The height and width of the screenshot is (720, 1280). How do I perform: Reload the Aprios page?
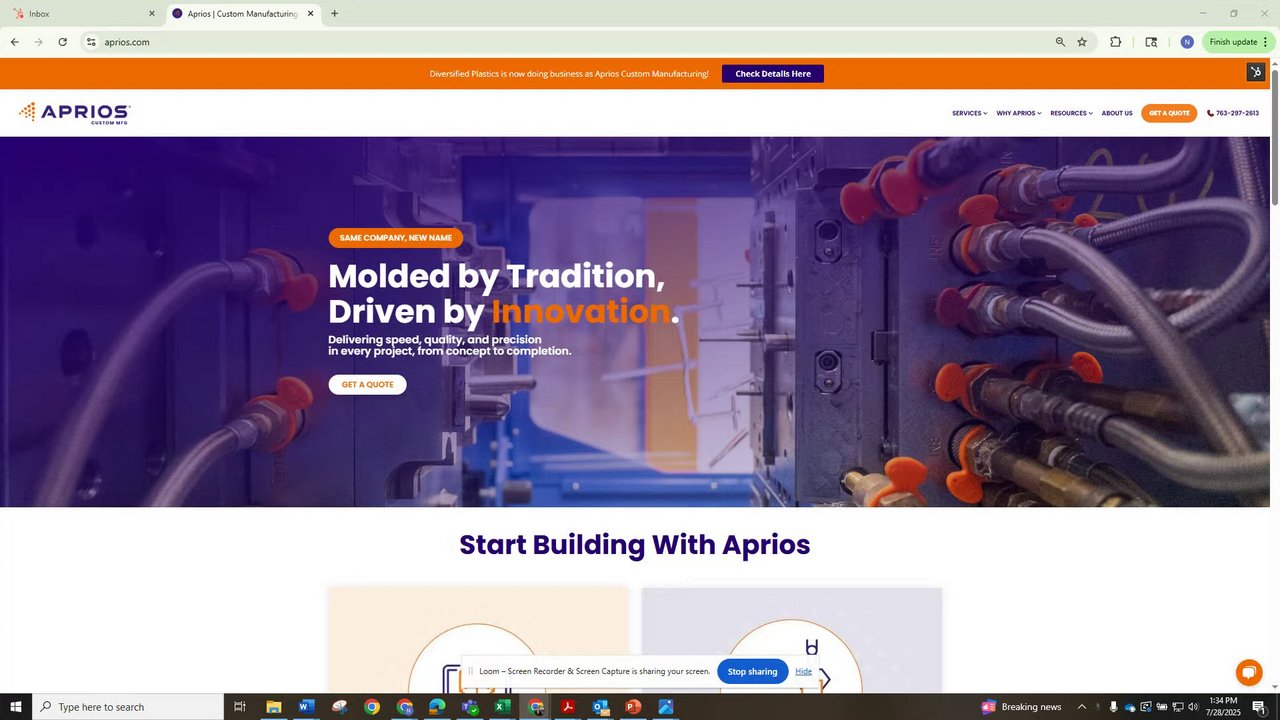[62, 42]
